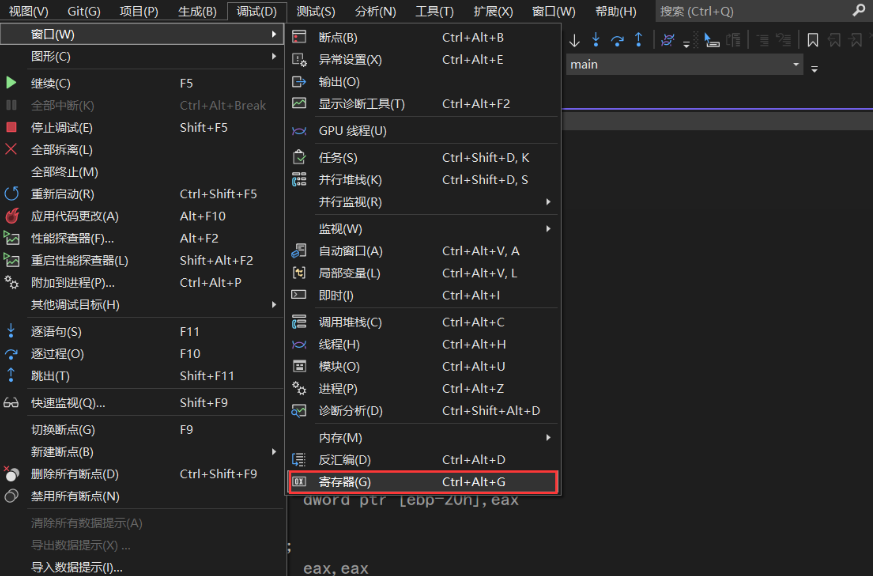Click the 调用堆栈 stack icon

tap(299, 322)
